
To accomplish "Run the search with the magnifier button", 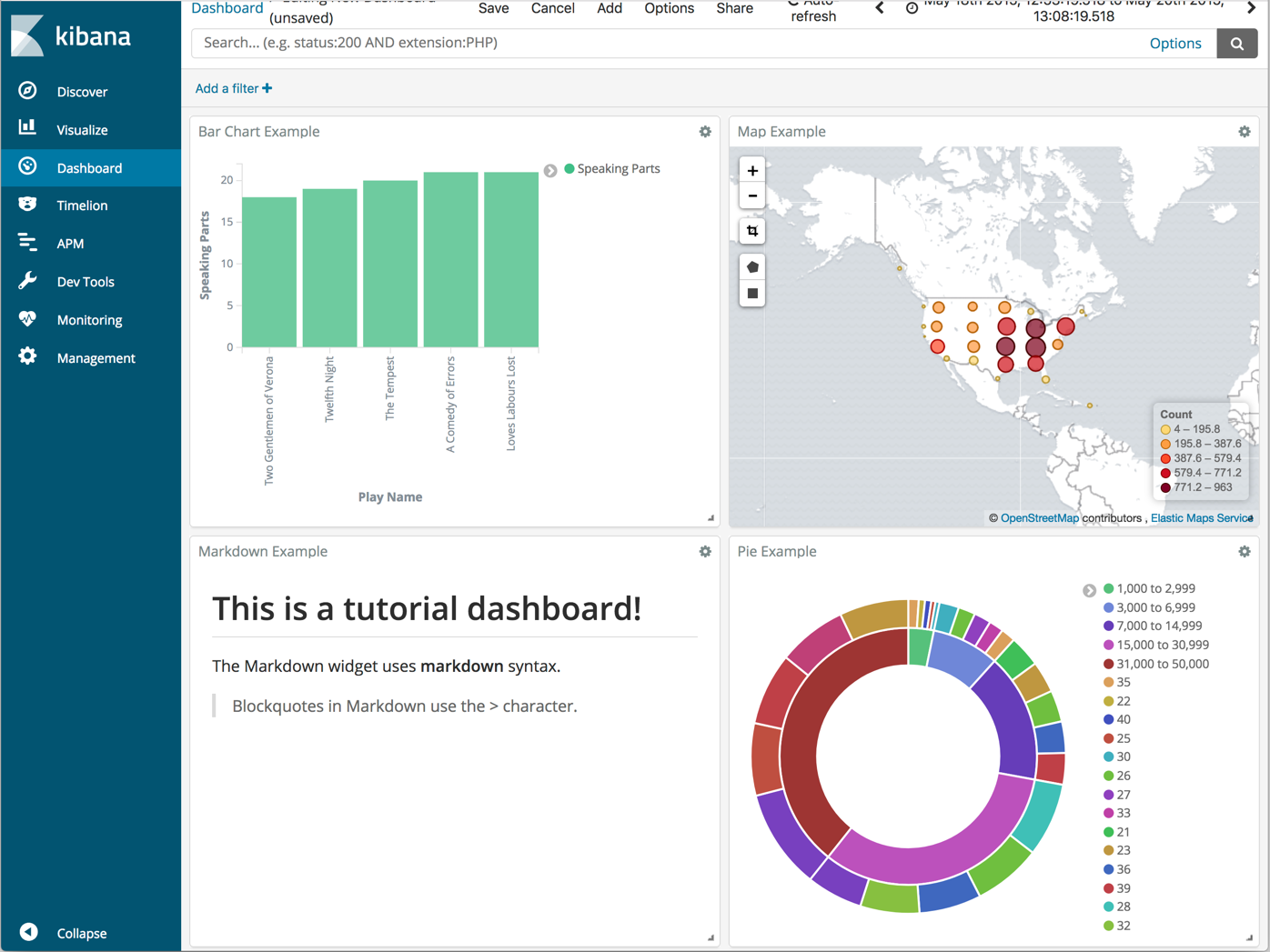I will [x=1236, y=43].
